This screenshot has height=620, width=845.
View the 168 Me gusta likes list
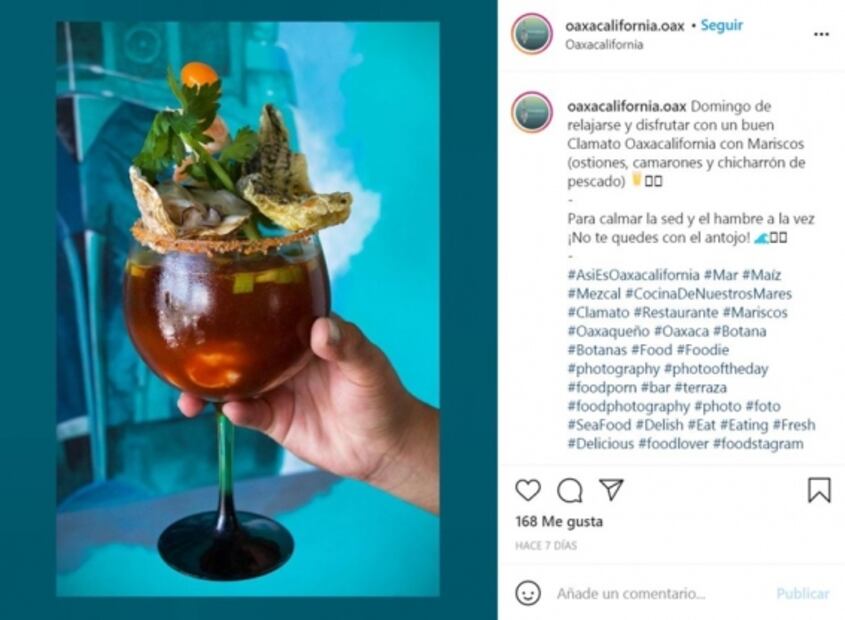pyautogui.click(x=559, y=521)
